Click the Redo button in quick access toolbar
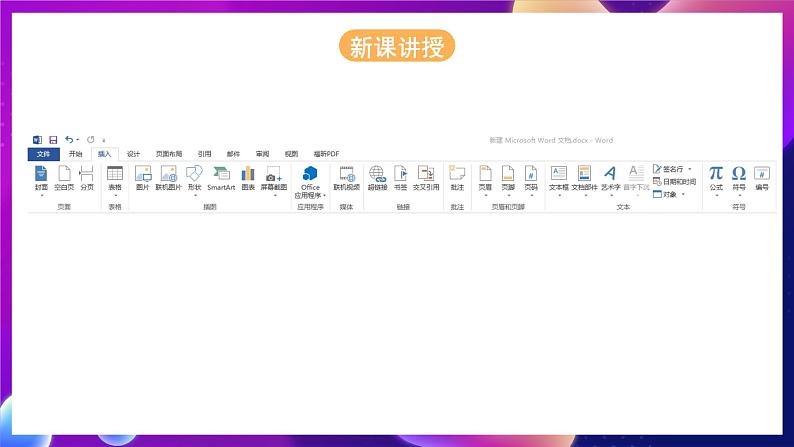The height and width of the screenshot is (447, 794). tap(91, 140)
